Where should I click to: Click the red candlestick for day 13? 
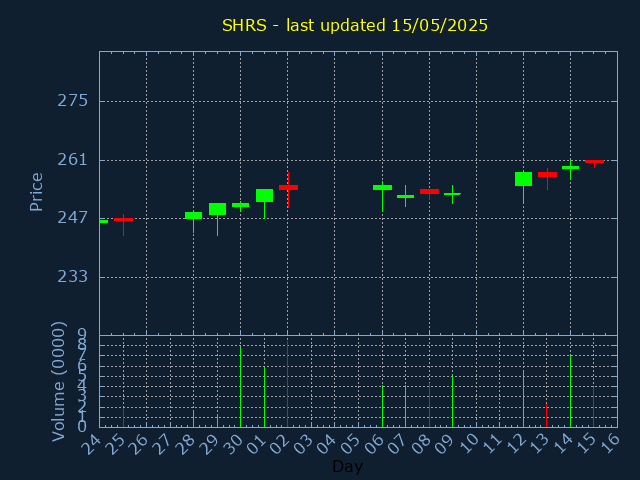(x=547, y=174)
